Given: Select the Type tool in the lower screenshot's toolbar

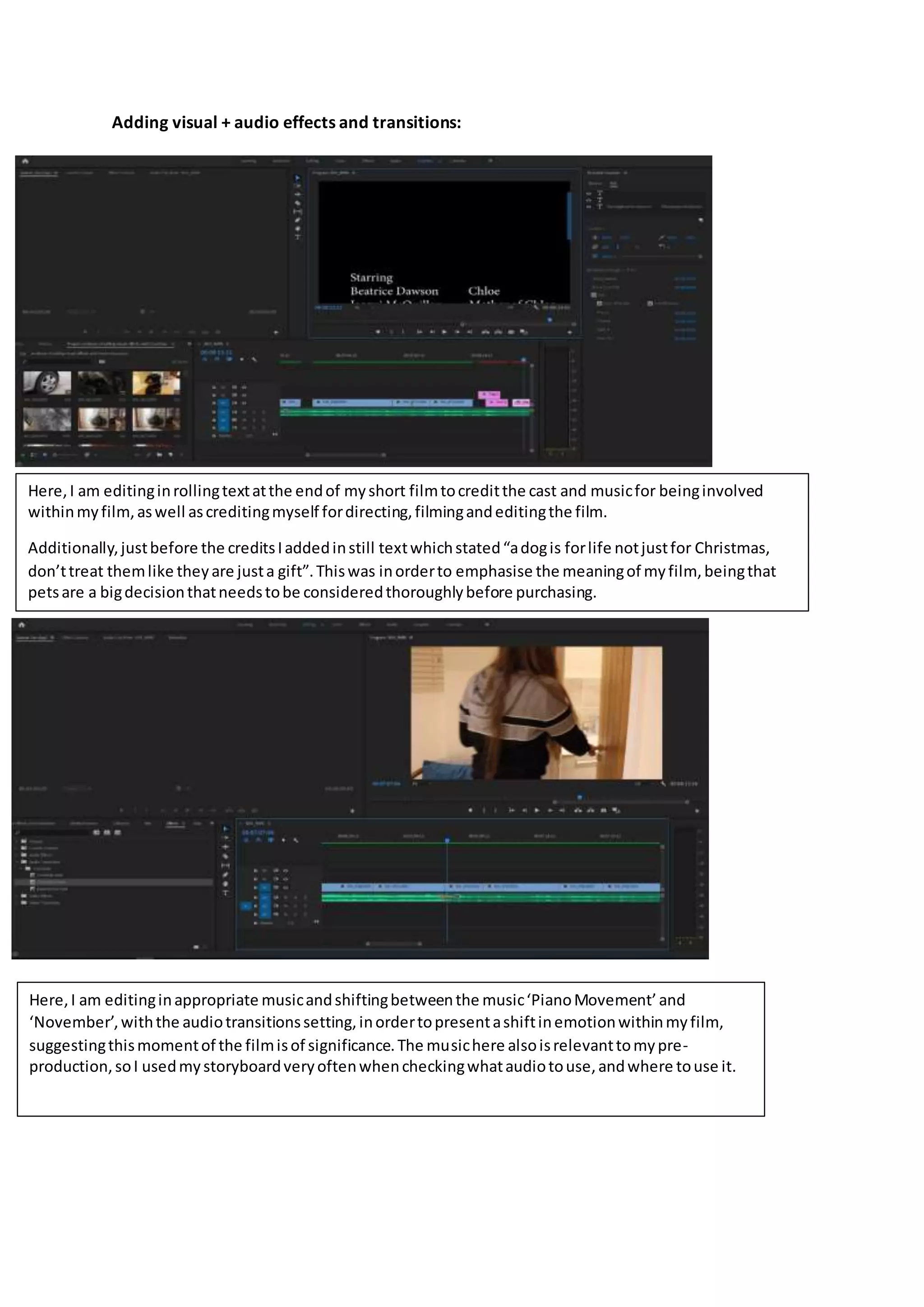Looking at the screenshot, I should (x=225, y=893).
